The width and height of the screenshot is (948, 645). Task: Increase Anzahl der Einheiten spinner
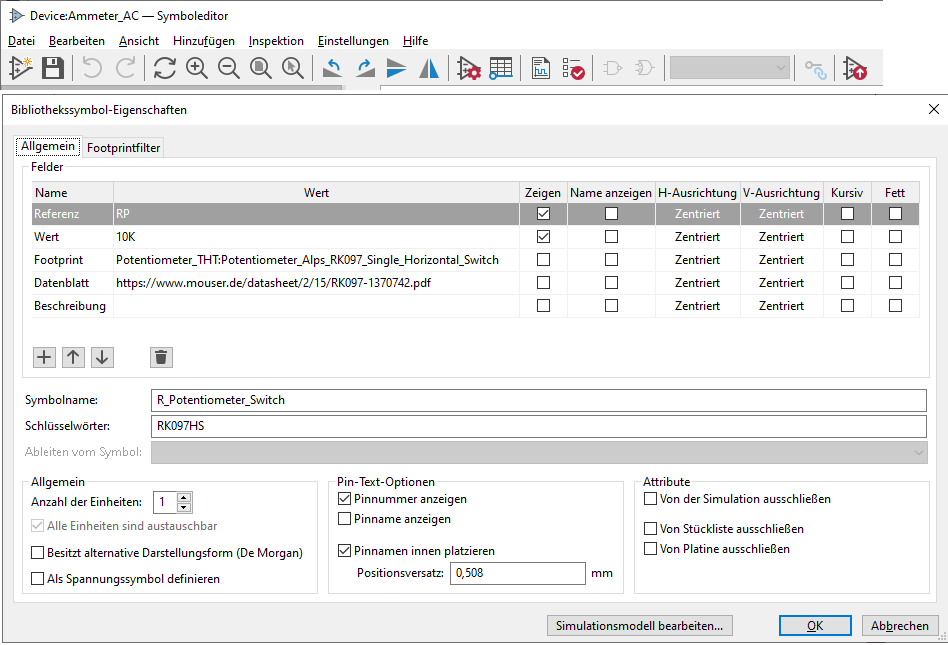184,498
